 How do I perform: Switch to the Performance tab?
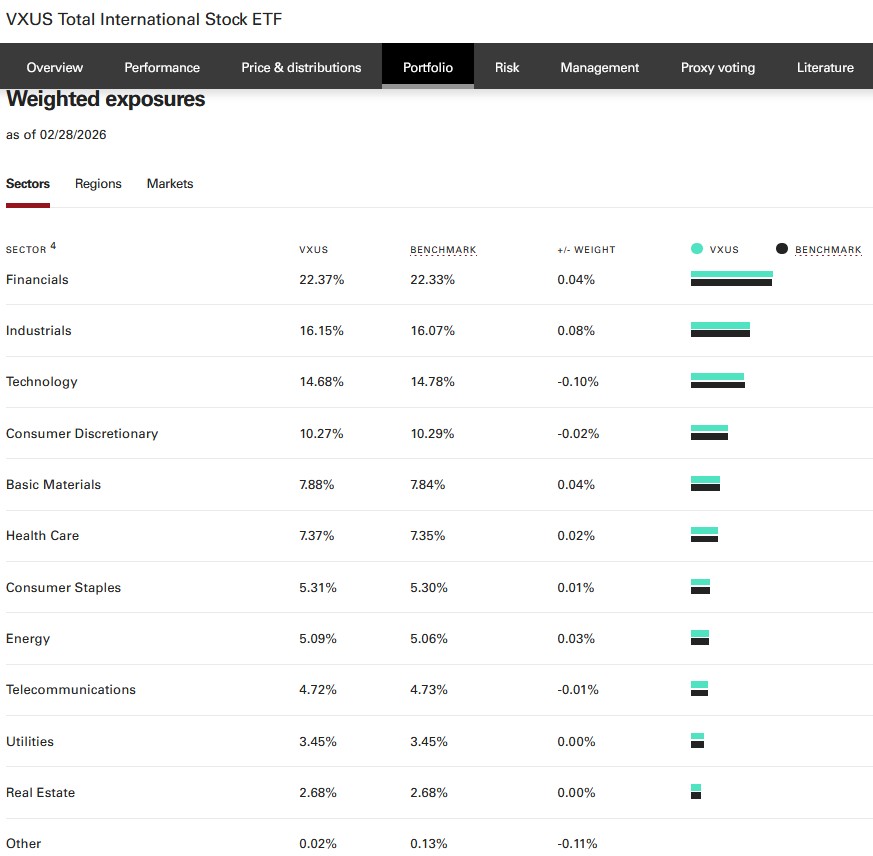coord(162,67)
